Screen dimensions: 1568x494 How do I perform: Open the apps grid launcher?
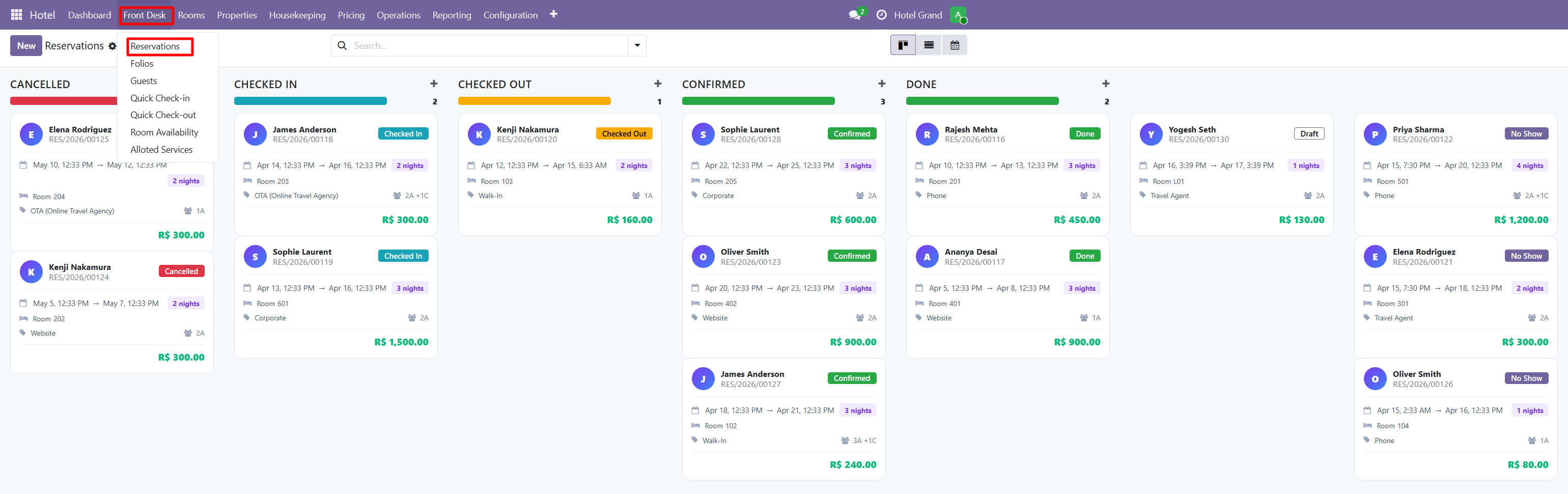(x=15, y=14)
